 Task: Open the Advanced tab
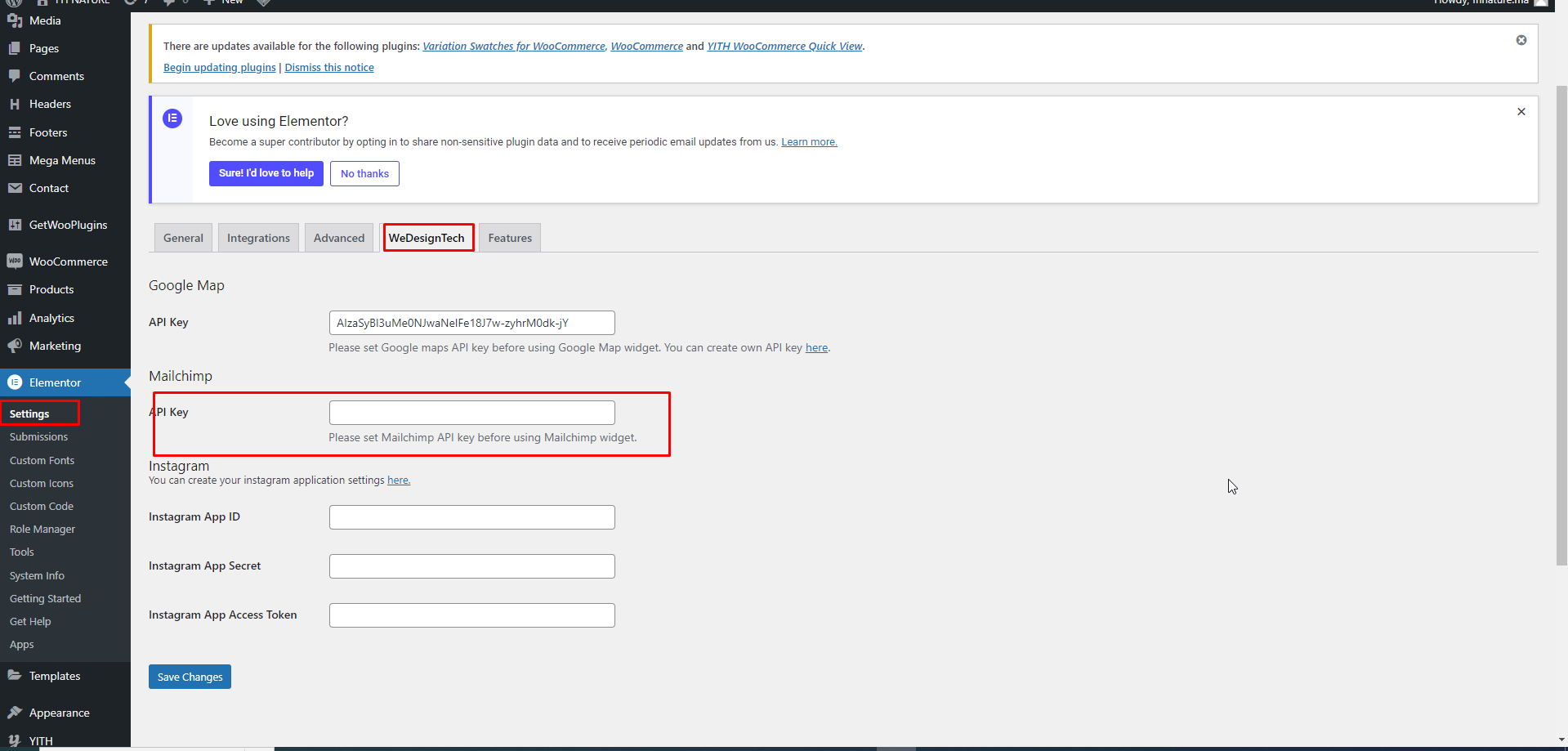click(339, 238)
